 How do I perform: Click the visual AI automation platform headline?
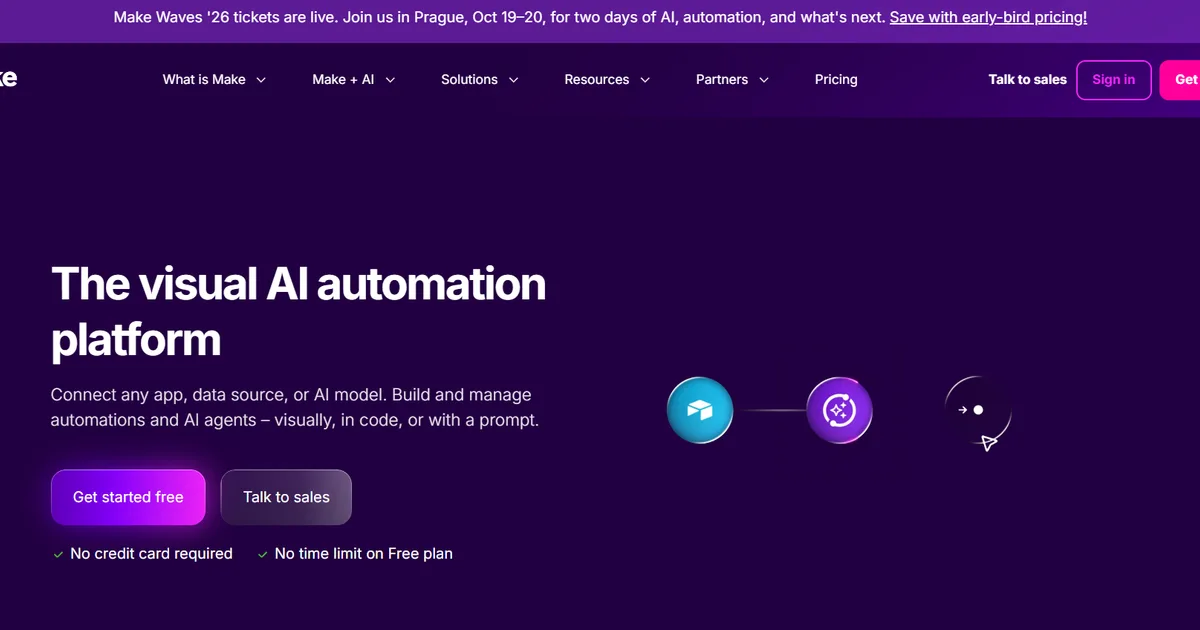[298, 311]
